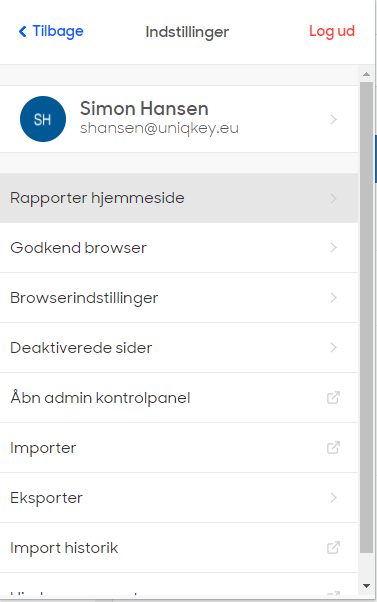
Task: Go back with Tilbage link
Action: 51,31
